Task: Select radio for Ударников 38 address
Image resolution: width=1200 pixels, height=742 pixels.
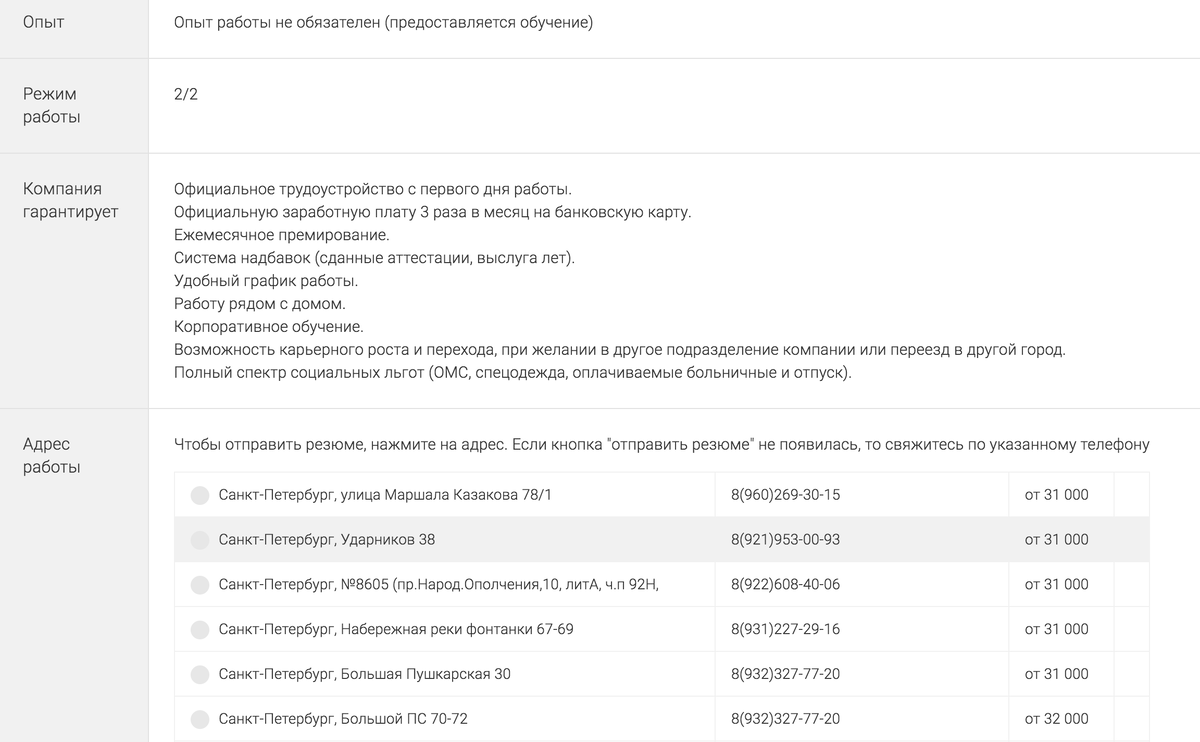Action: click(x=200, y=540)
